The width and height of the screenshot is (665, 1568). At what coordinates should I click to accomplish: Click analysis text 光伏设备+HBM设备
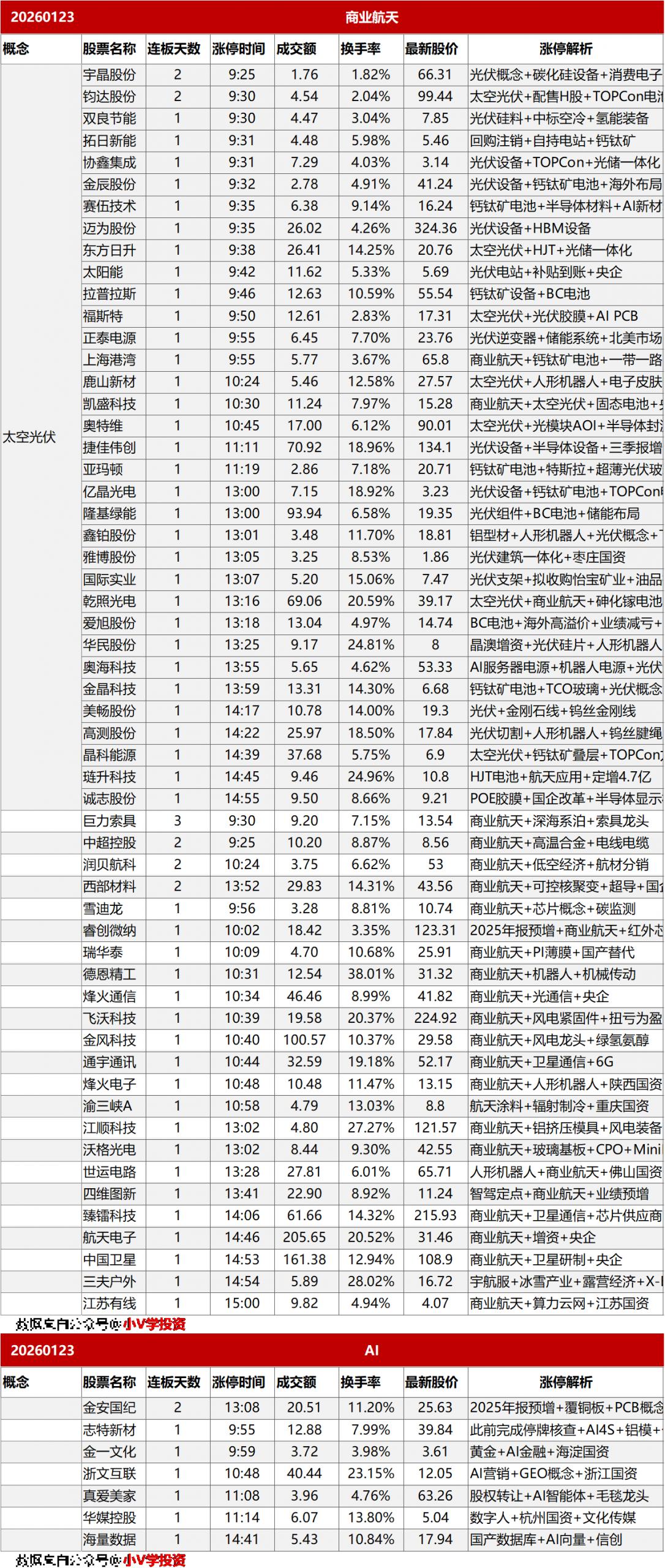(530, 228)
